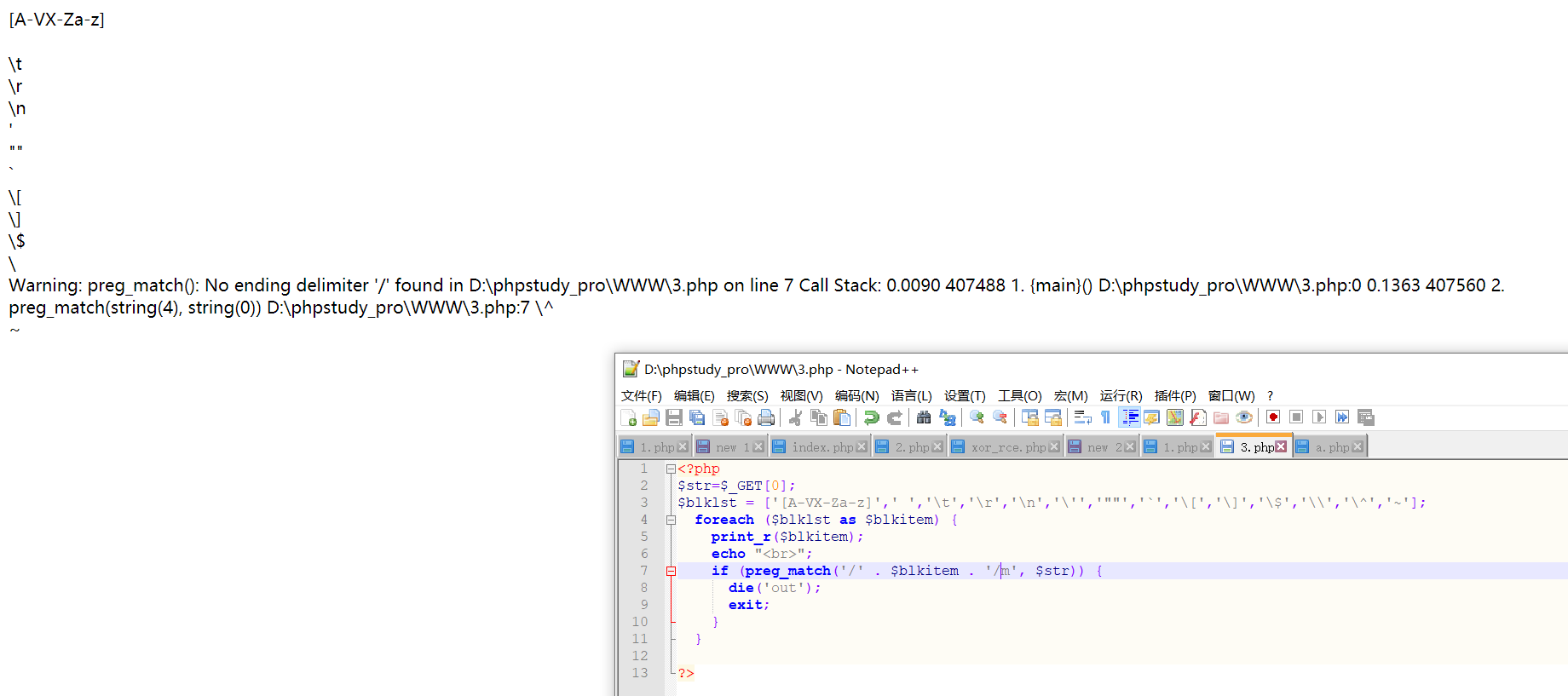
Task: Show the Document Map panel icon
Action: pos(1175,417)
